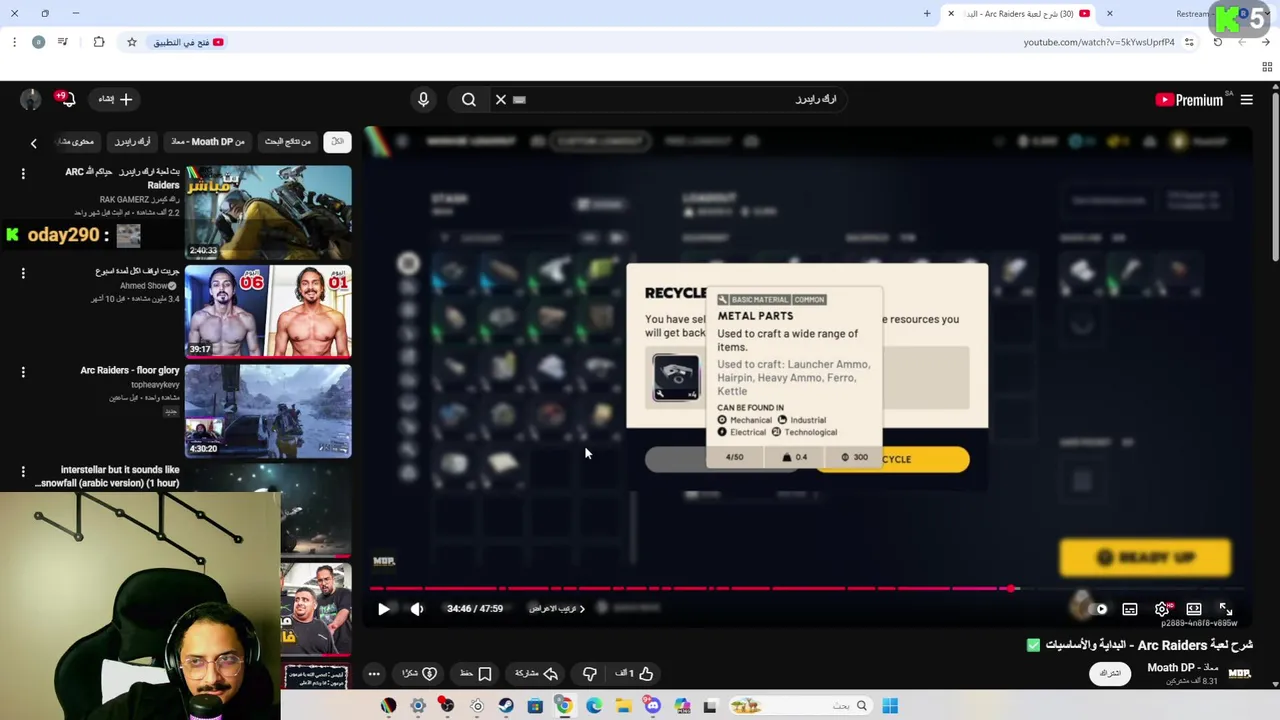This screenshot has height=720, width=1280.
Task: Like the video (thumbs up)
Action: pyautogui.click(x=634, y=674)
